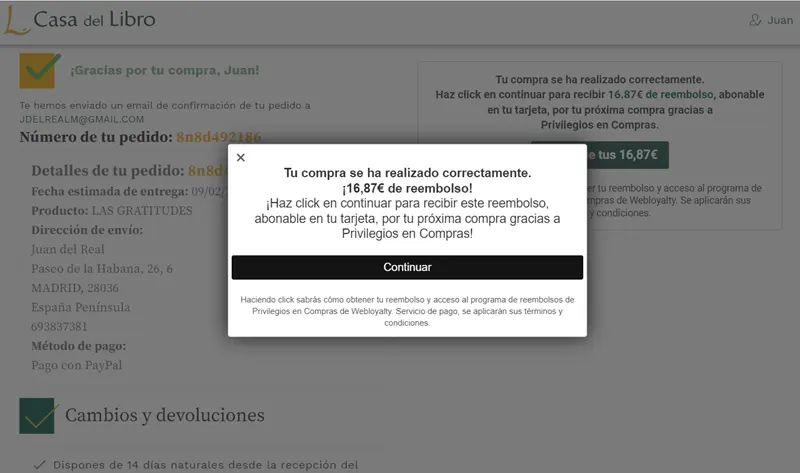This screenshot has height=473, width=800.
Task: Click the Cambios y devoluciones section heading
Action: coord(164,415)
